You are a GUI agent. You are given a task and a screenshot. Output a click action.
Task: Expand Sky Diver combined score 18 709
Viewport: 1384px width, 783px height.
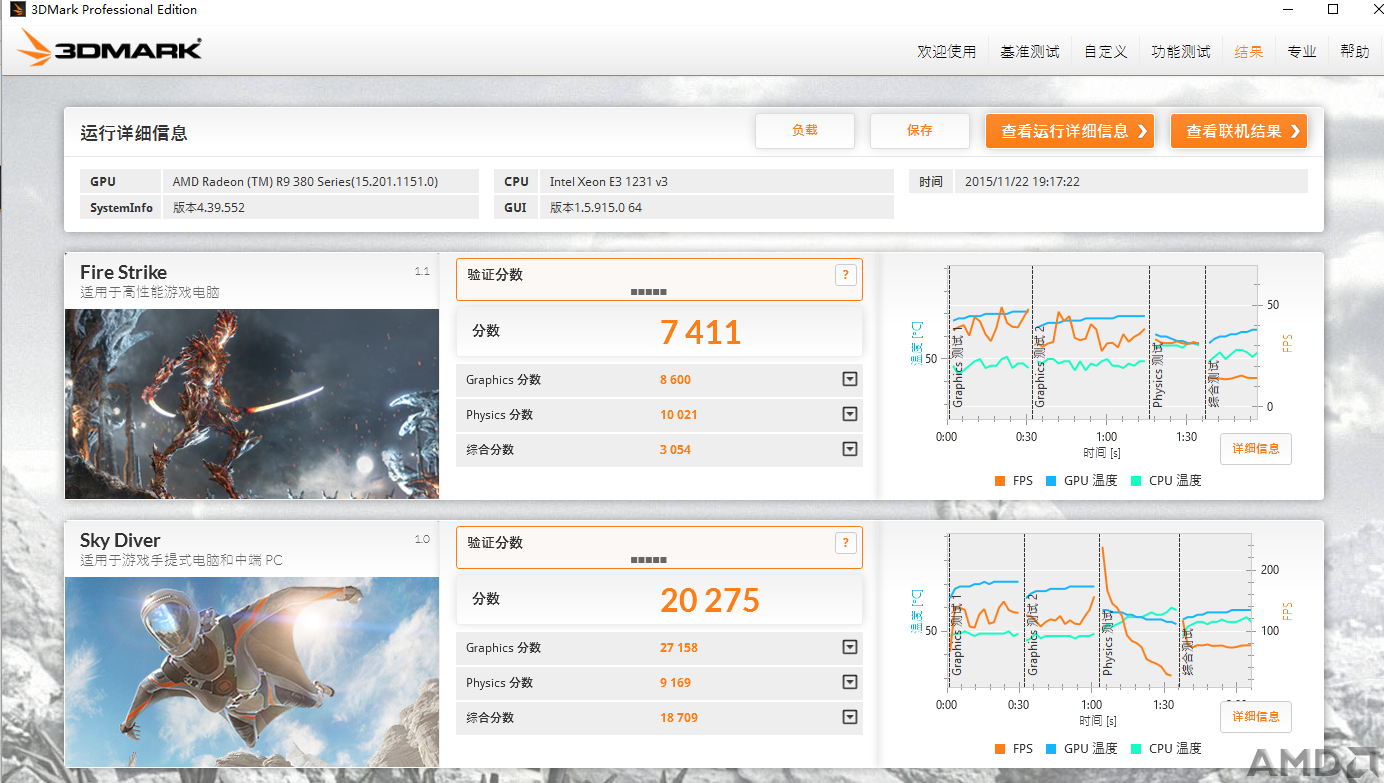pyautogui.click(x=850, y=718)
